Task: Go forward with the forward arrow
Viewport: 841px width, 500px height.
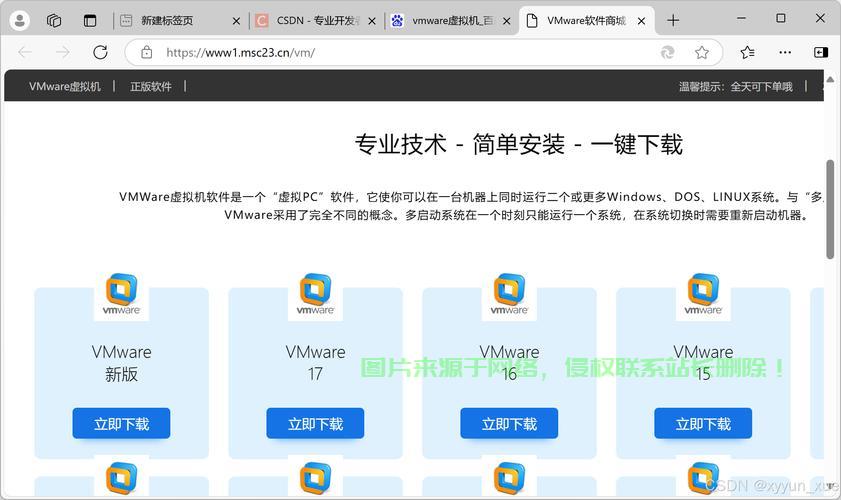Action: pos(63,52)
